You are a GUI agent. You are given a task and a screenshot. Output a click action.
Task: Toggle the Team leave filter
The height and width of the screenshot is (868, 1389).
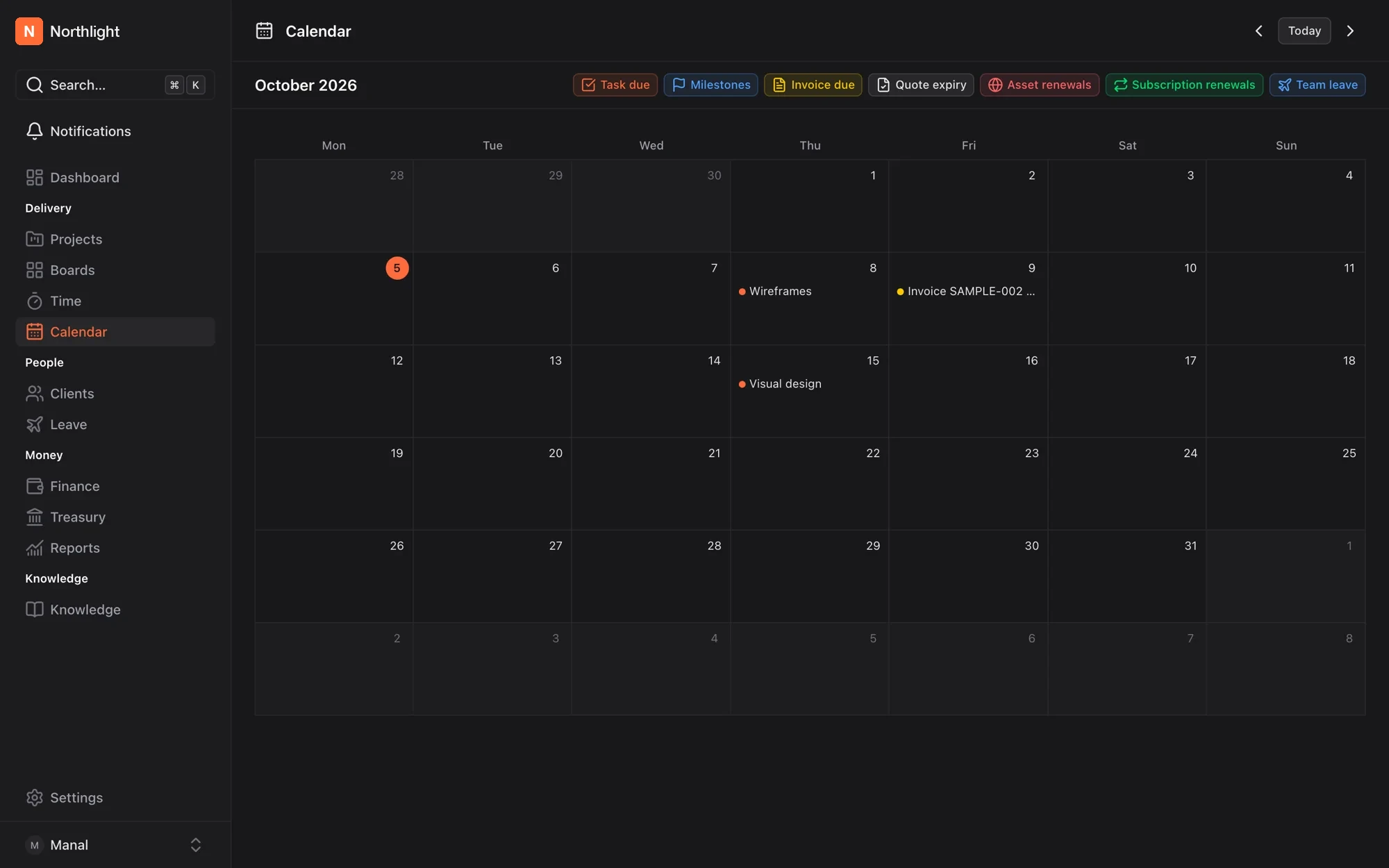[x=1317, y=85]
